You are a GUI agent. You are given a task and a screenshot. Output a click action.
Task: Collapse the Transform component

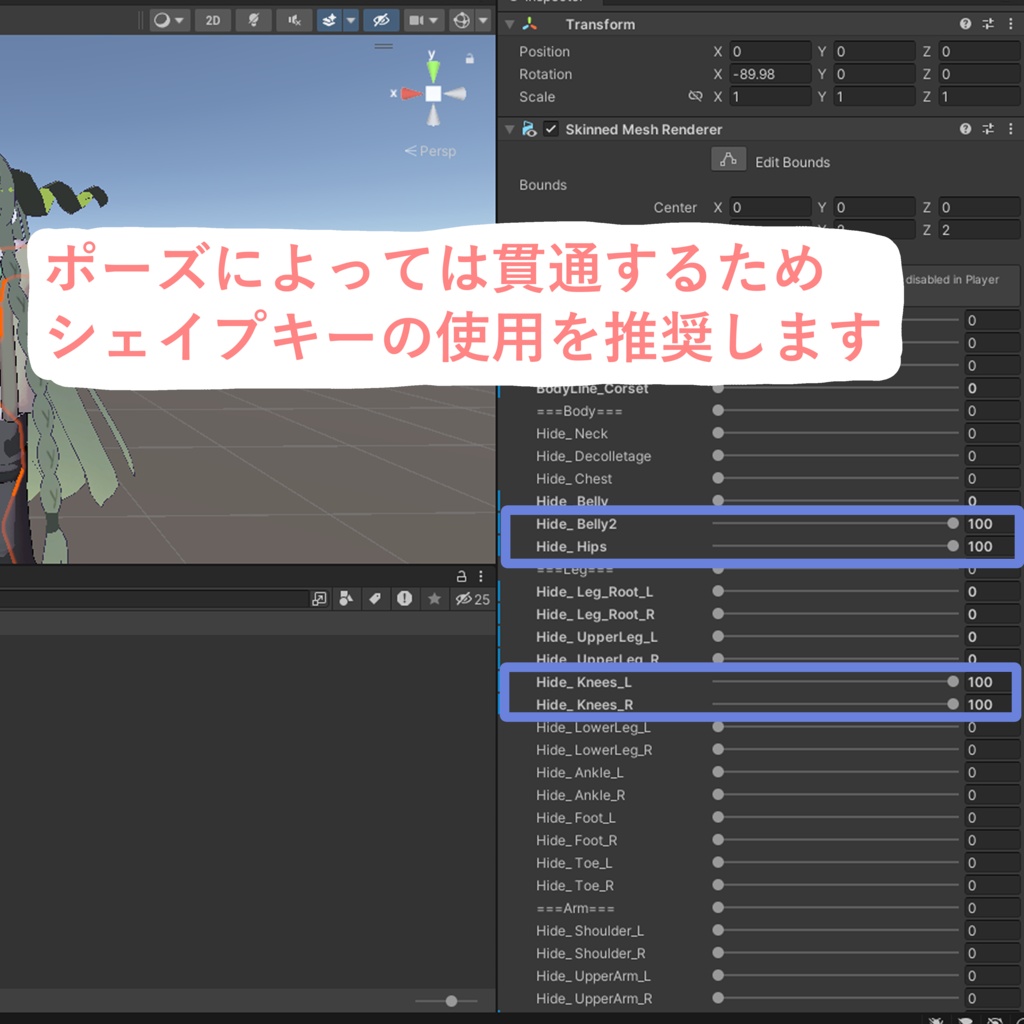(510, 24)
